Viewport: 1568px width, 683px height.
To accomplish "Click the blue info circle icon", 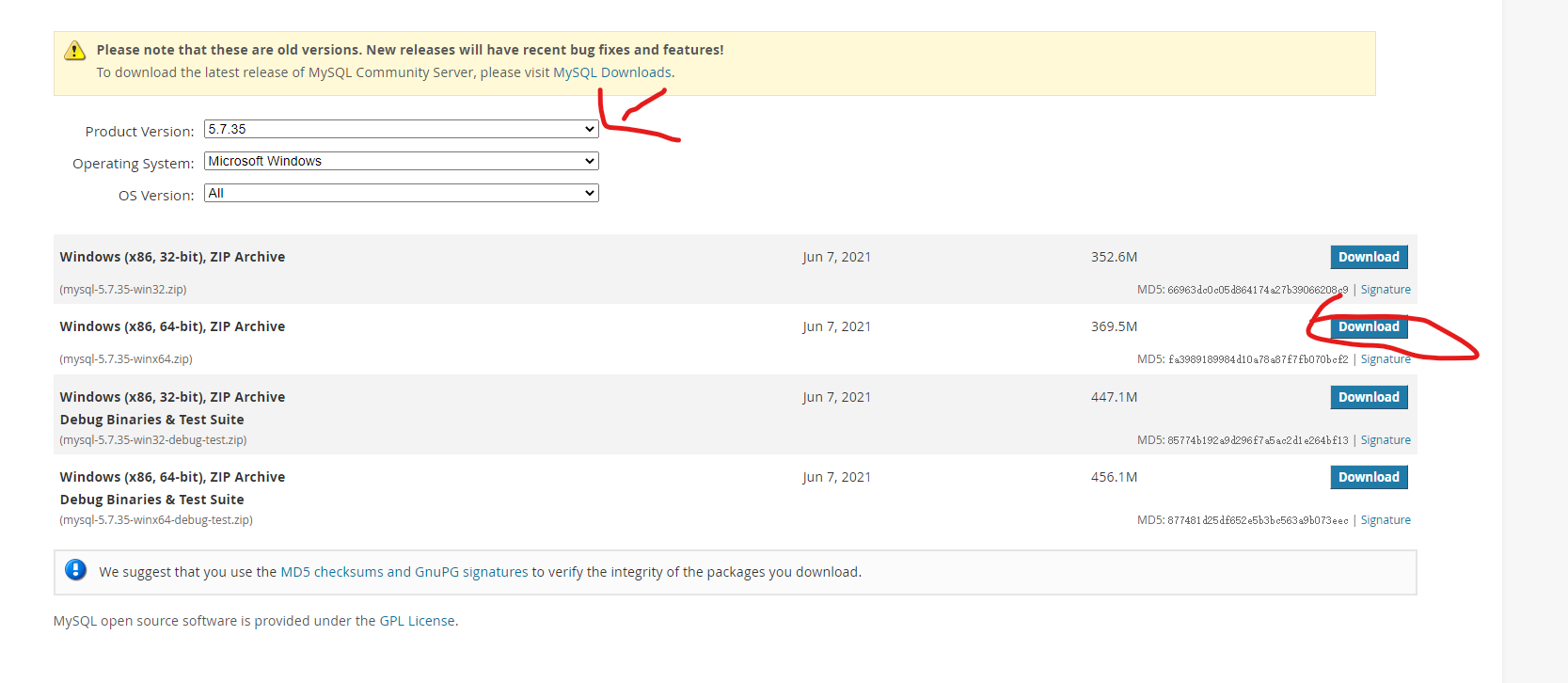I will tap(76, 570).
